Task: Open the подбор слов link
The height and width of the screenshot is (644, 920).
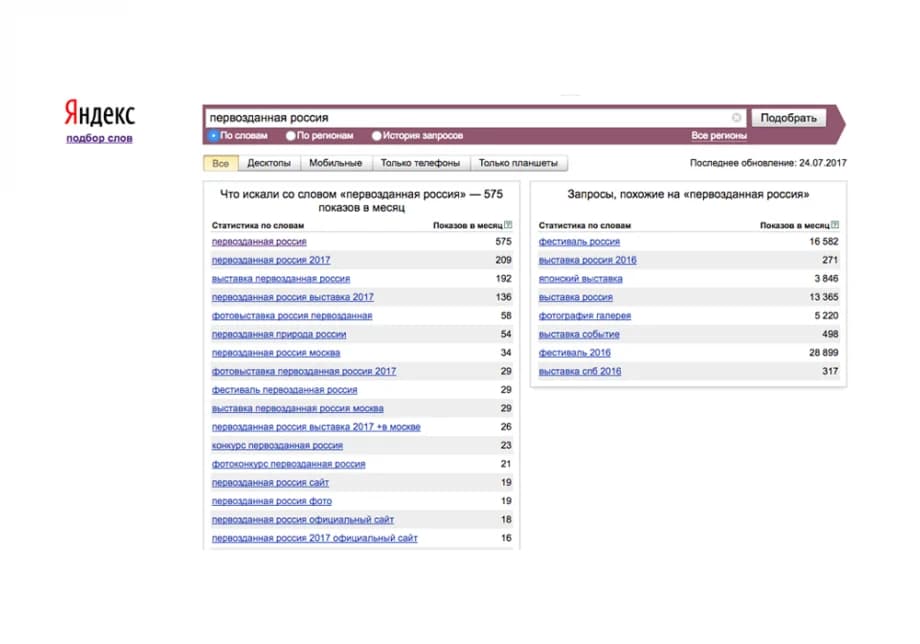Action: tap(99, 138)
